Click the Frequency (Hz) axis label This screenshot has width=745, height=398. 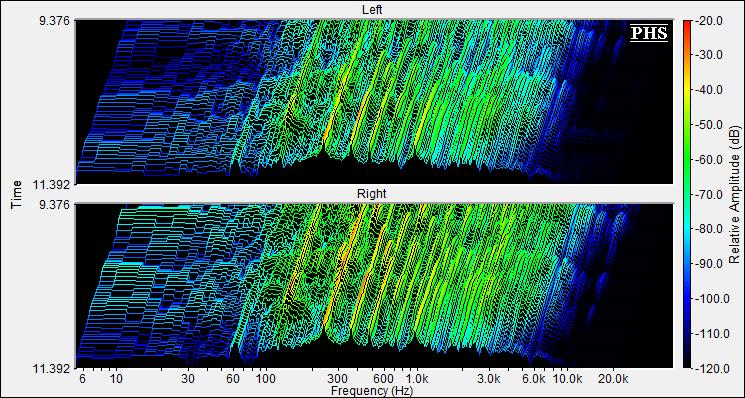(x=372, y=391)
